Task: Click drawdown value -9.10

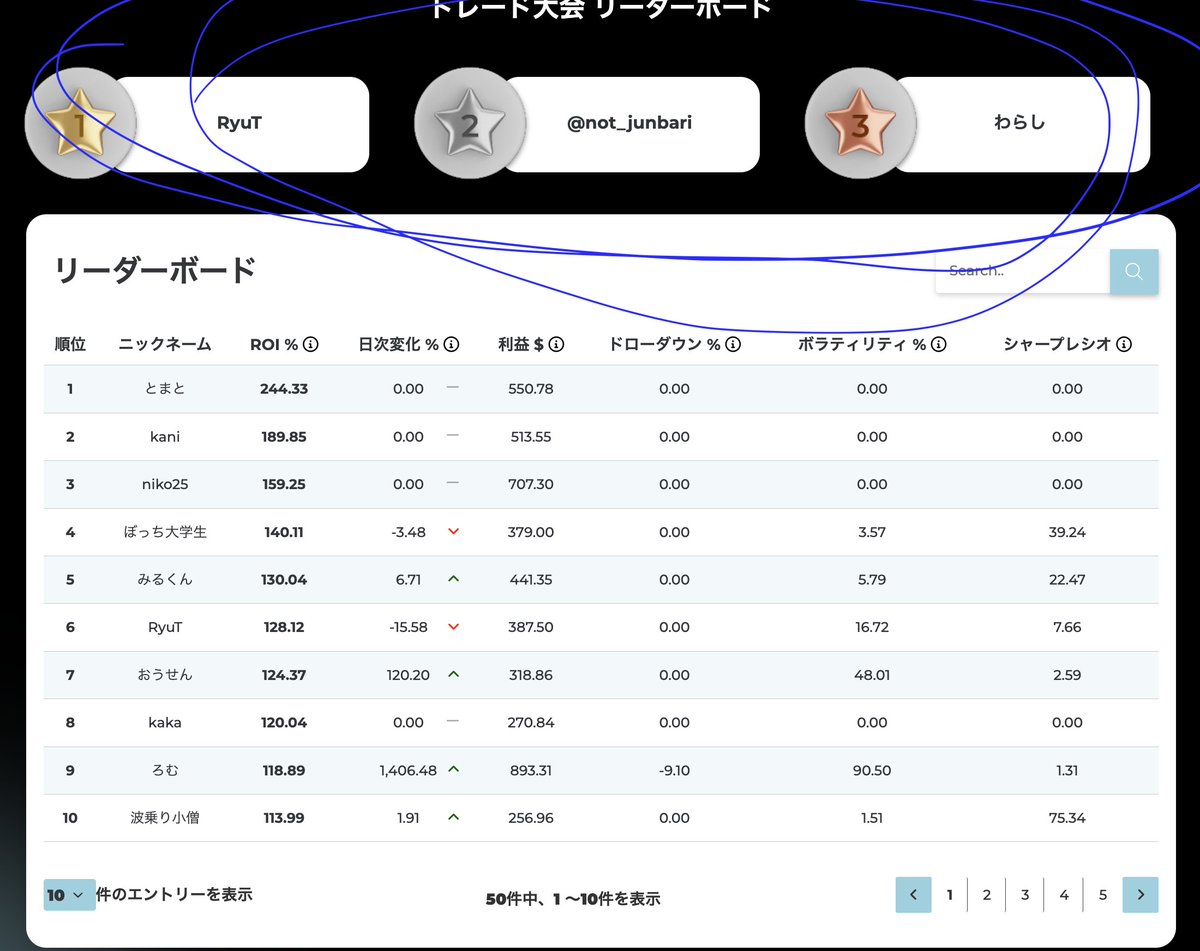Action: click(675, 770)
